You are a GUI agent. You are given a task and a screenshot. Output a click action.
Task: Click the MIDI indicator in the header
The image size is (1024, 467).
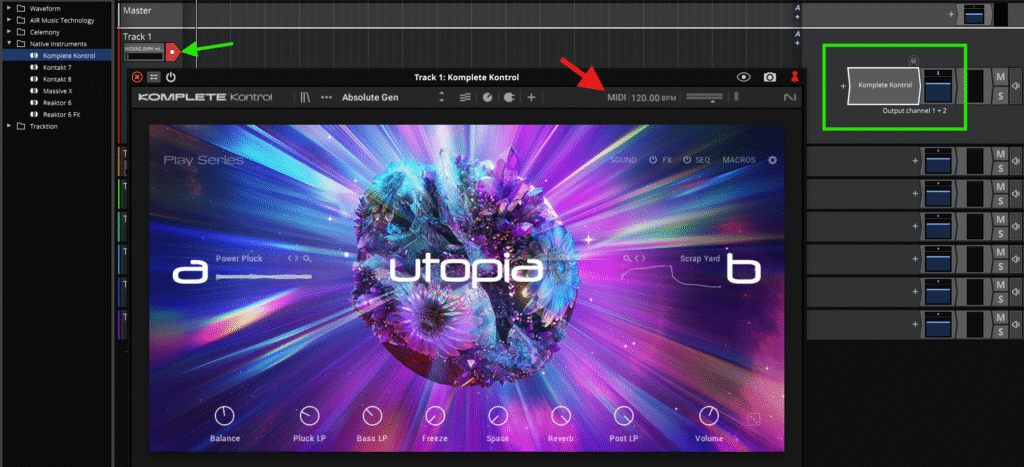click(x=616, y=97)
